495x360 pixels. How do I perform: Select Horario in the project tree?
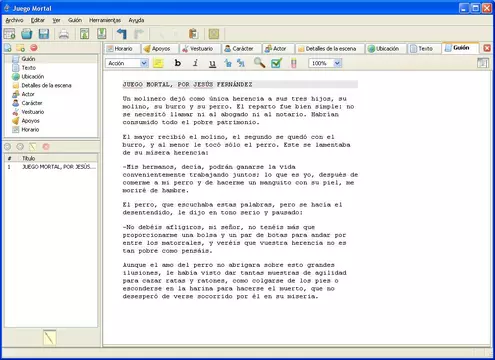[x=30, y=130]
